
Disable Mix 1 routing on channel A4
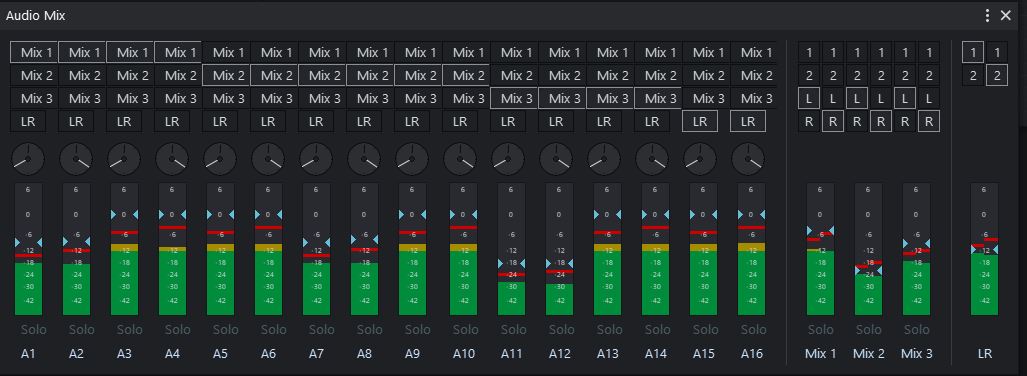(178, 52)
